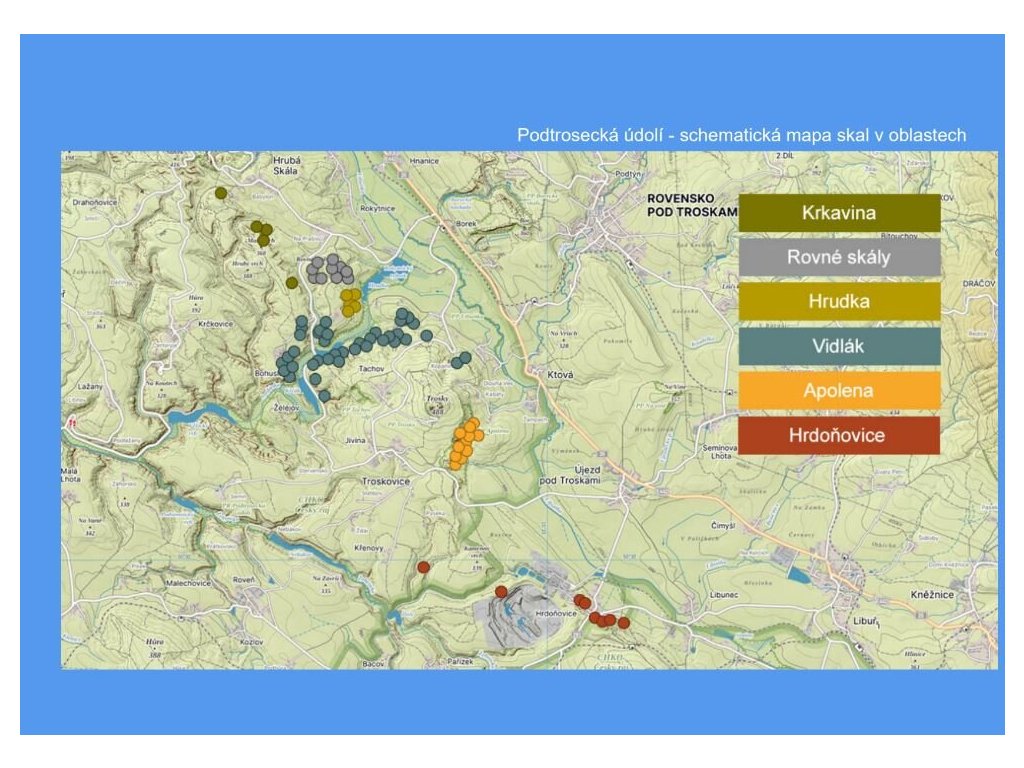Click the Seminova Lhota label

[x=721, y=452]
